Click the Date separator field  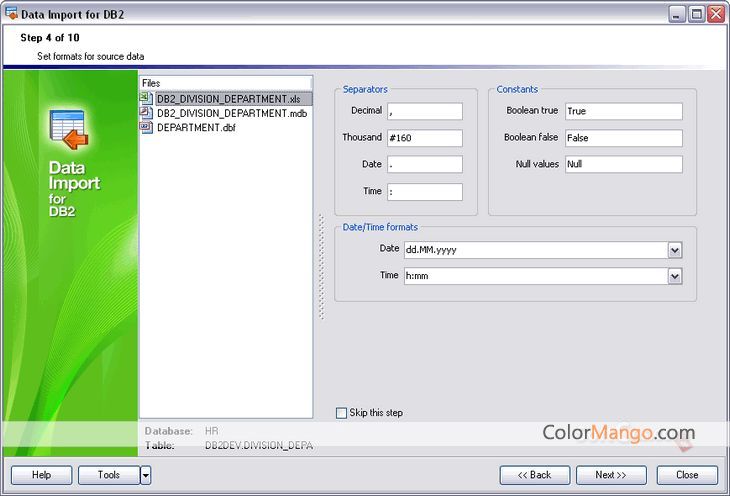click(425, 164)
